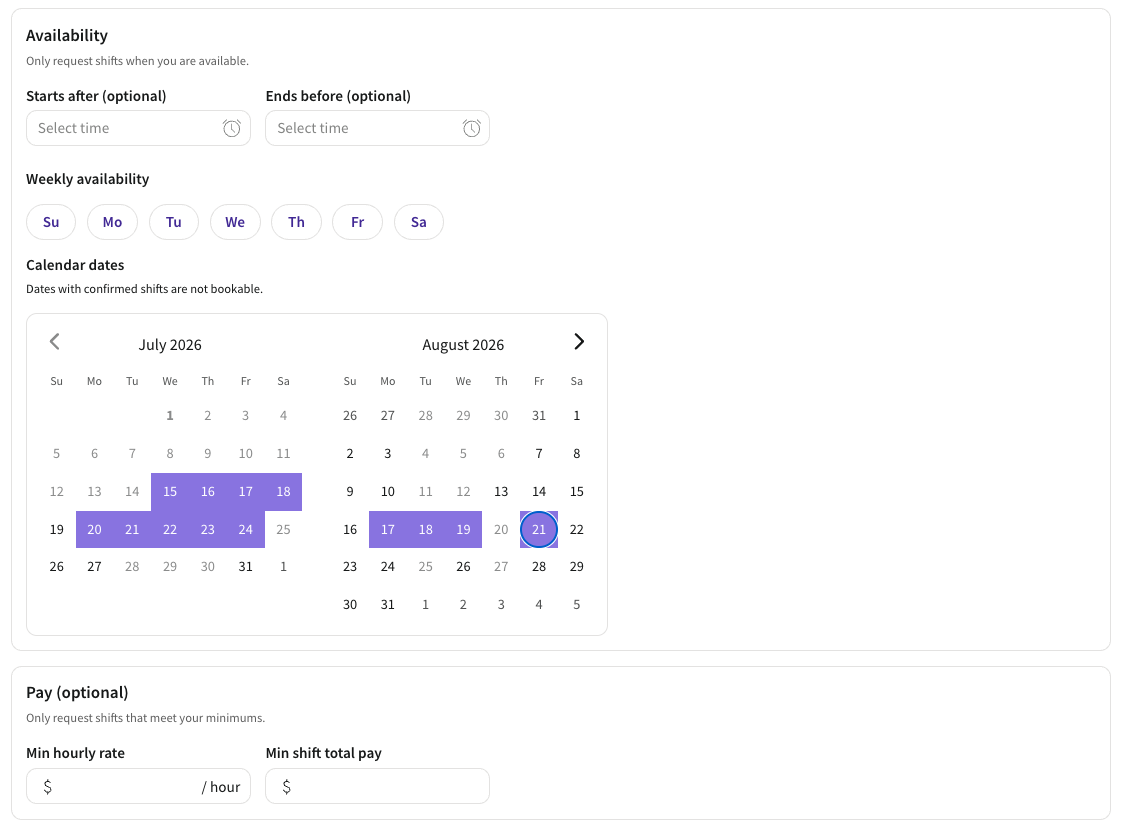1123x828 pixels.
Task: Select August 7 in the calendar
Action: tap(539, 453)
